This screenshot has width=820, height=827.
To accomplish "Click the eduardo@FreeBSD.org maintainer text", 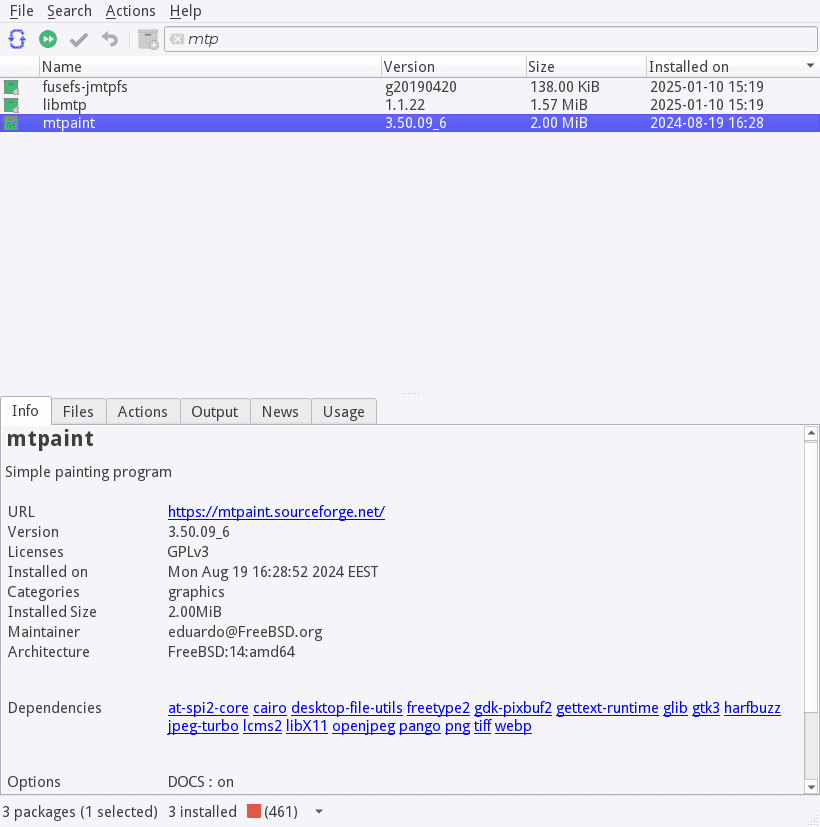I will coord(245,632).
